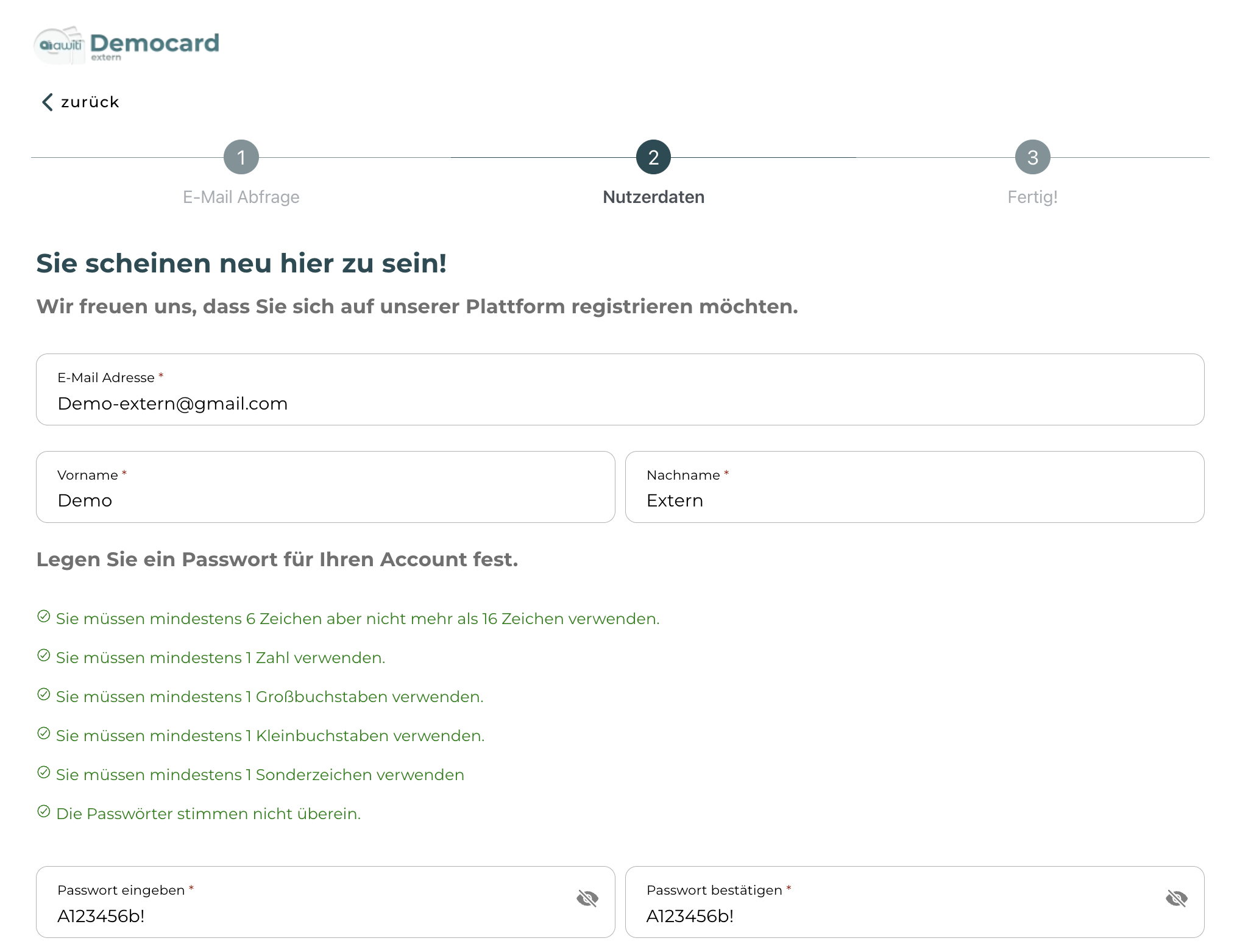Click the back chevron arrow icon

tap(47, 102)
